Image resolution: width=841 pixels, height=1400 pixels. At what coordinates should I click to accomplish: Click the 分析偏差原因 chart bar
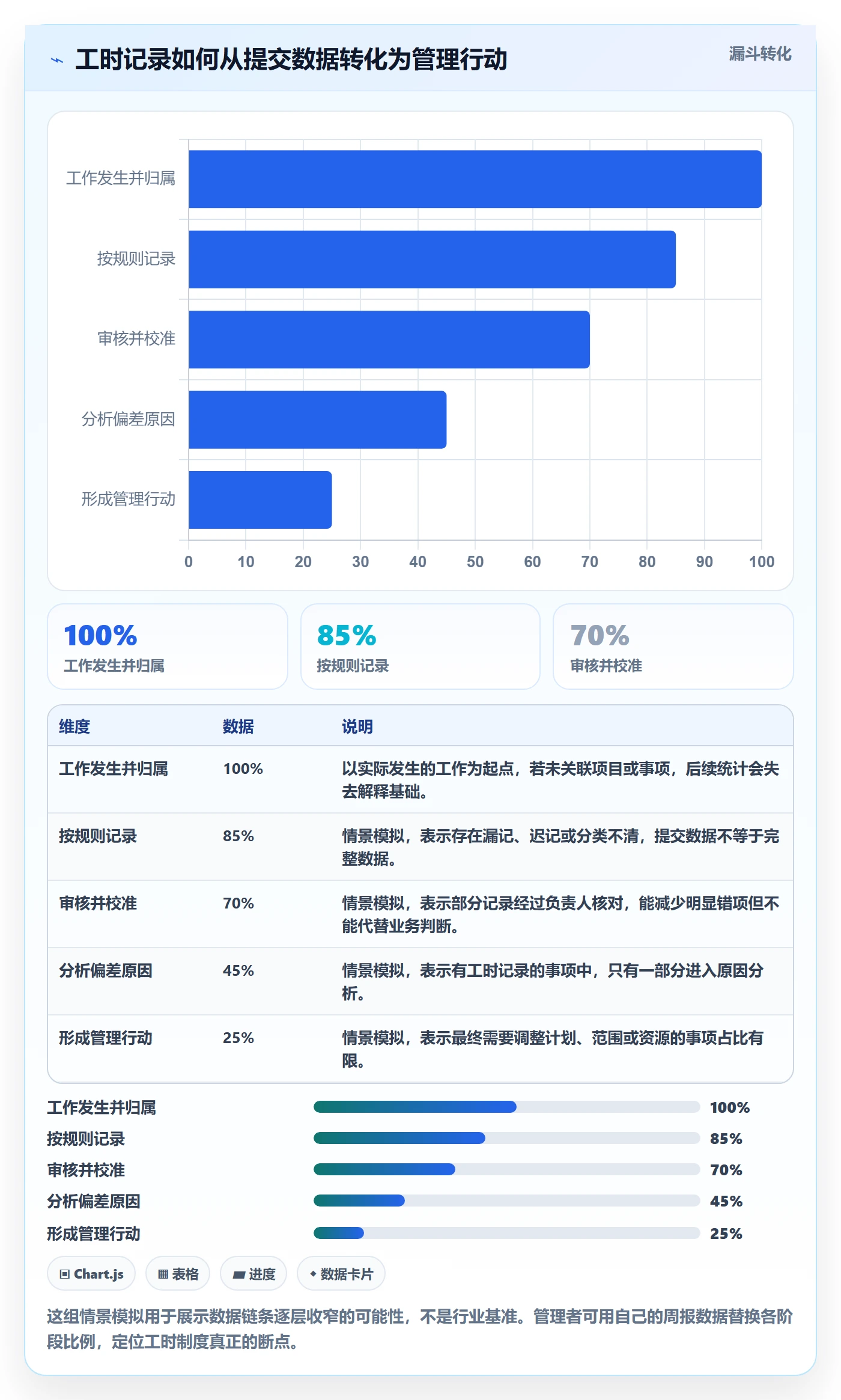point(317,419)
